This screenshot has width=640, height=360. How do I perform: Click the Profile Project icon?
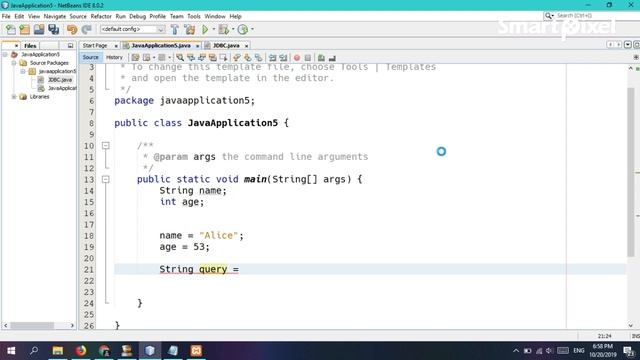[243, 29]
